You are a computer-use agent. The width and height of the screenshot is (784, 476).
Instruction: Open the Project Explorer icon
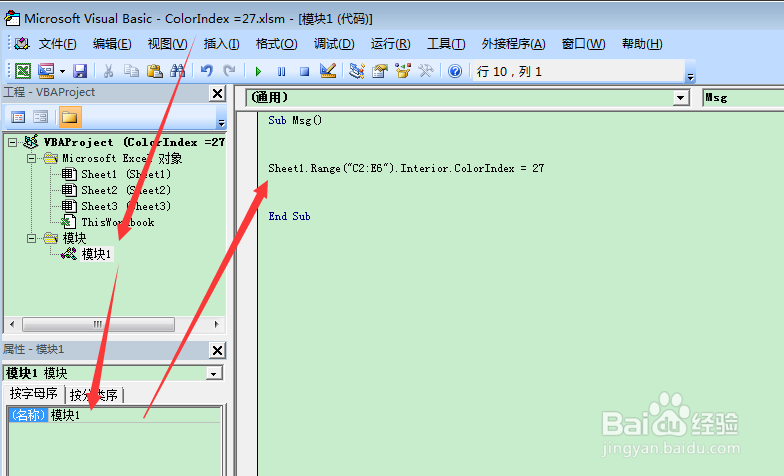[x=356, y=71]
